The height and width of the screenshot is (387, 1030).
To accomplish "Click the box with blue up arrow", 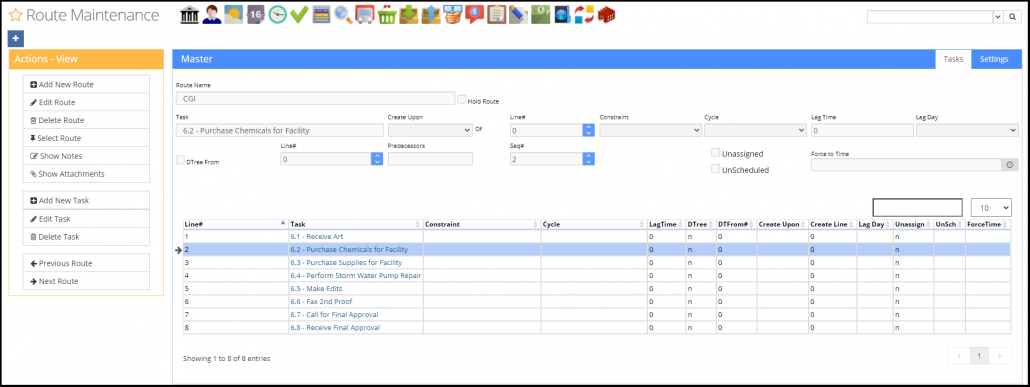I will pyautogui.click(x=431, y=14).
